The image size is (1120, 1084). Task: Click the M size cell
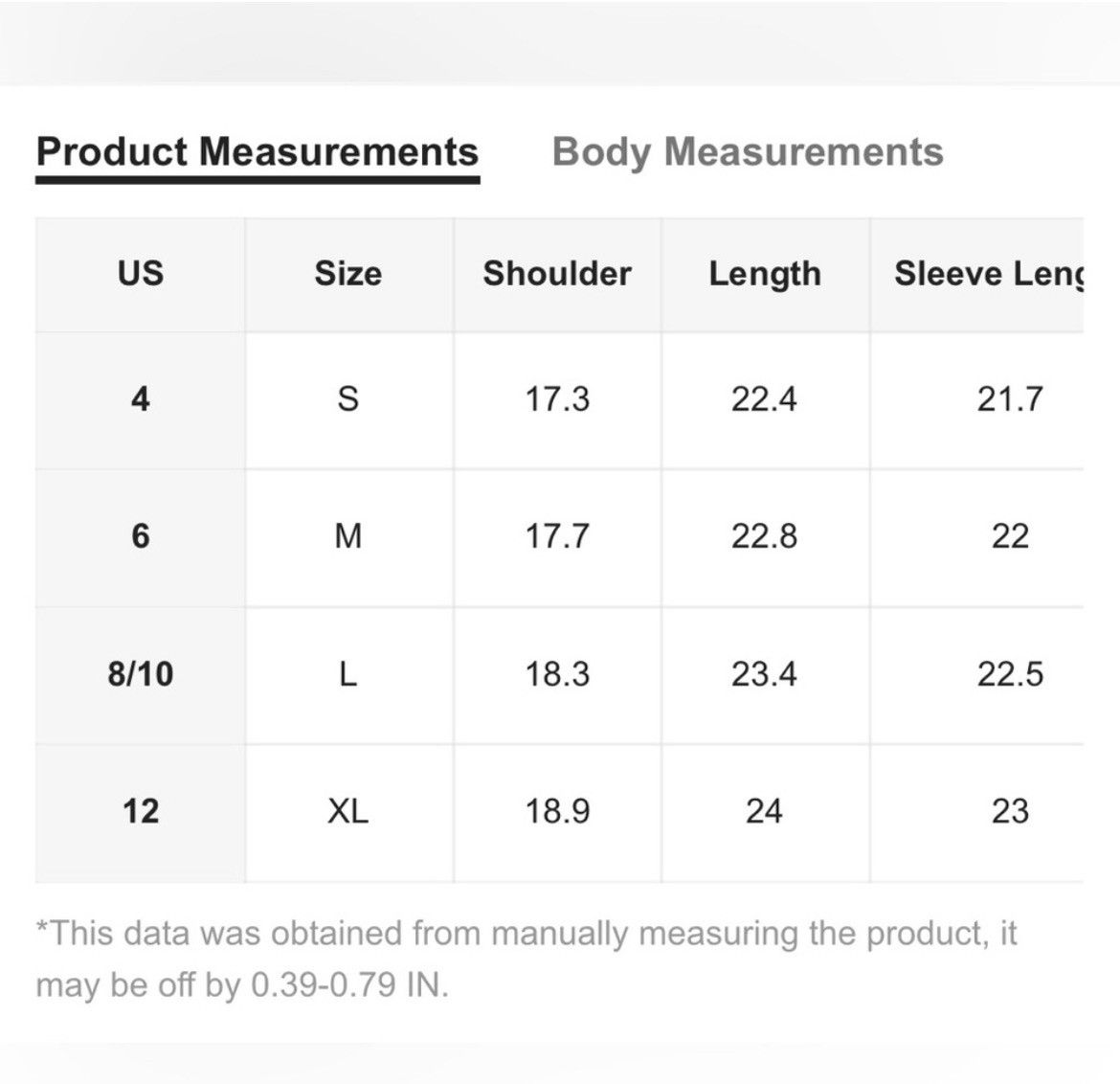pyautogui.click(x=348, y=536)
